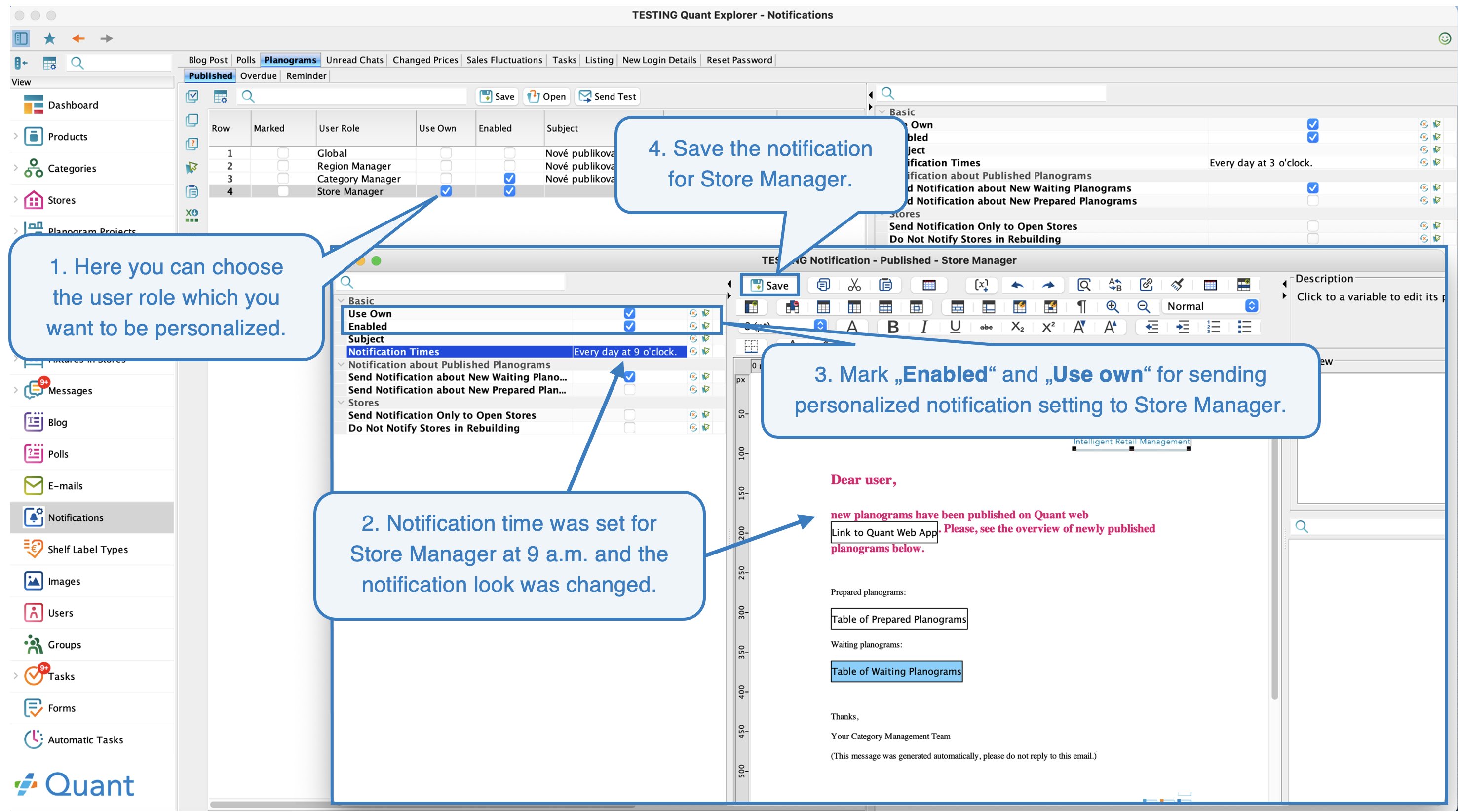Toggle Marked checkbox for Region Manager
1458x812 pixels.
click(x=283, y=166)
